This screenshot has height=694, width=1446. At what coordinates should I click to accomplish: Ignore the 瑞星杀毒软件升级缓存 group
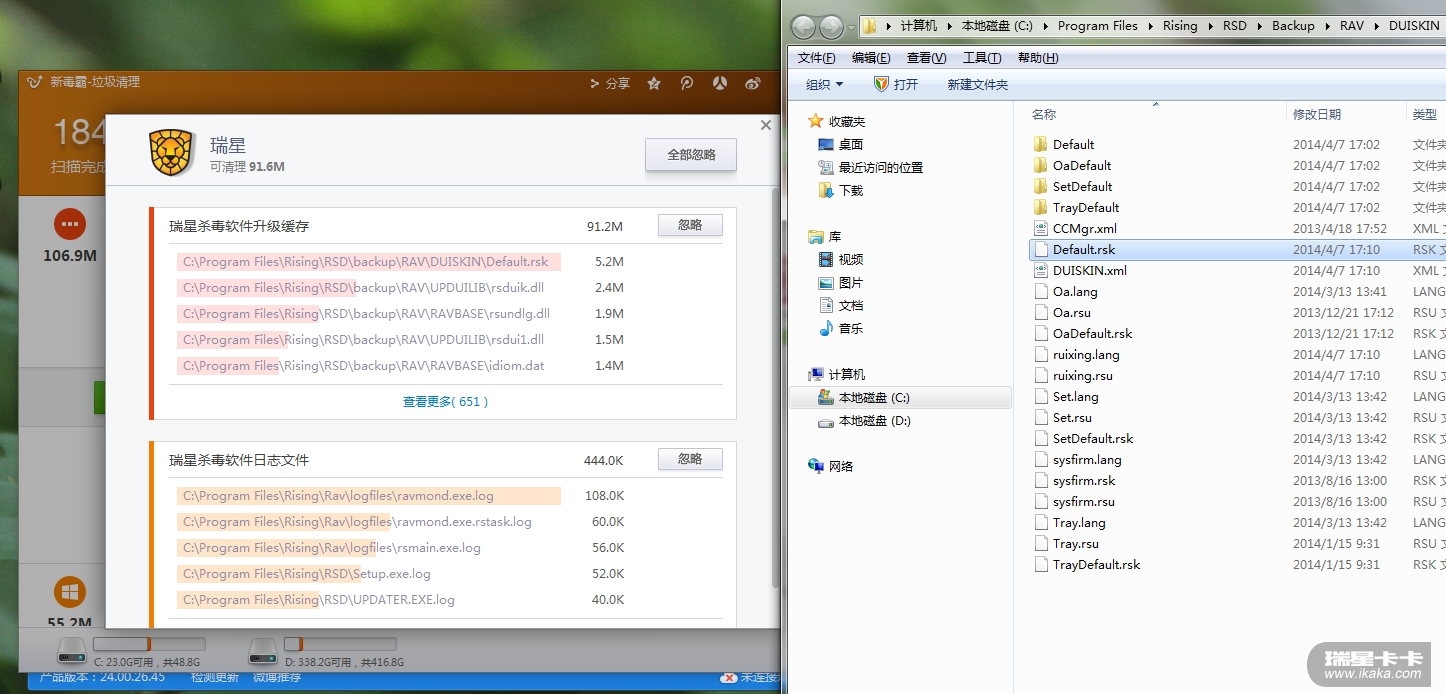pyautogui.click(x=690, y=225)
